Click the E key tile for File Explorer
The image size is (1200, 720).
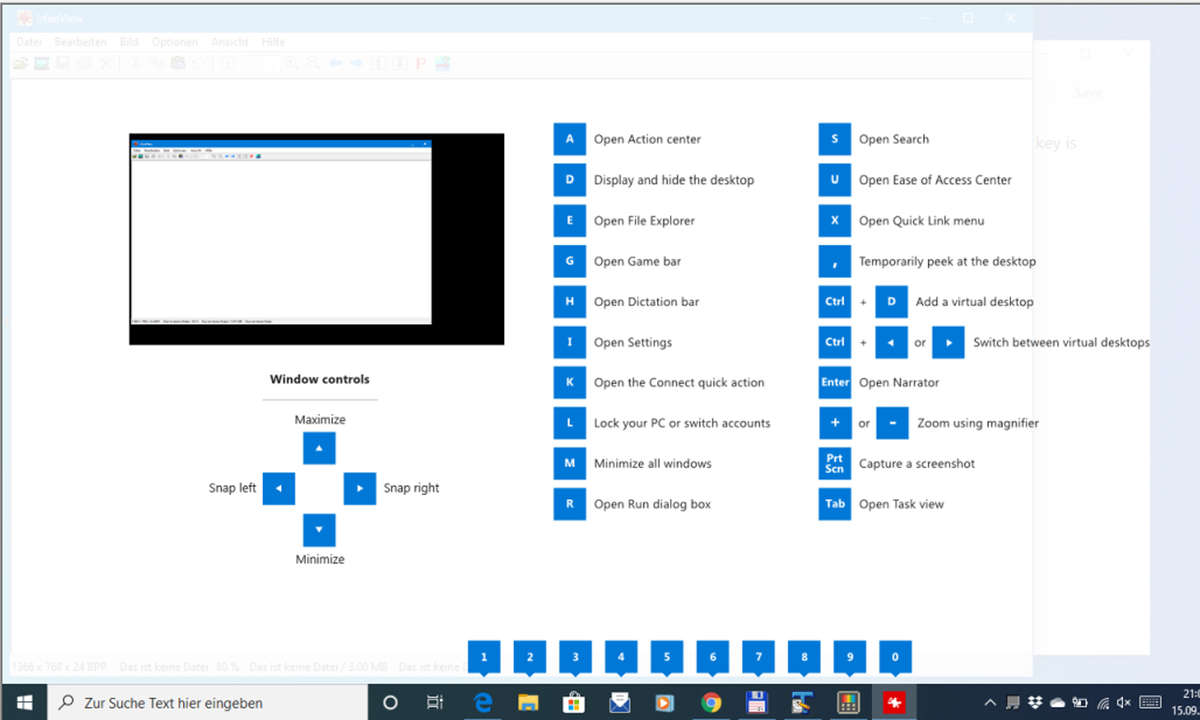tap(569, 220)
